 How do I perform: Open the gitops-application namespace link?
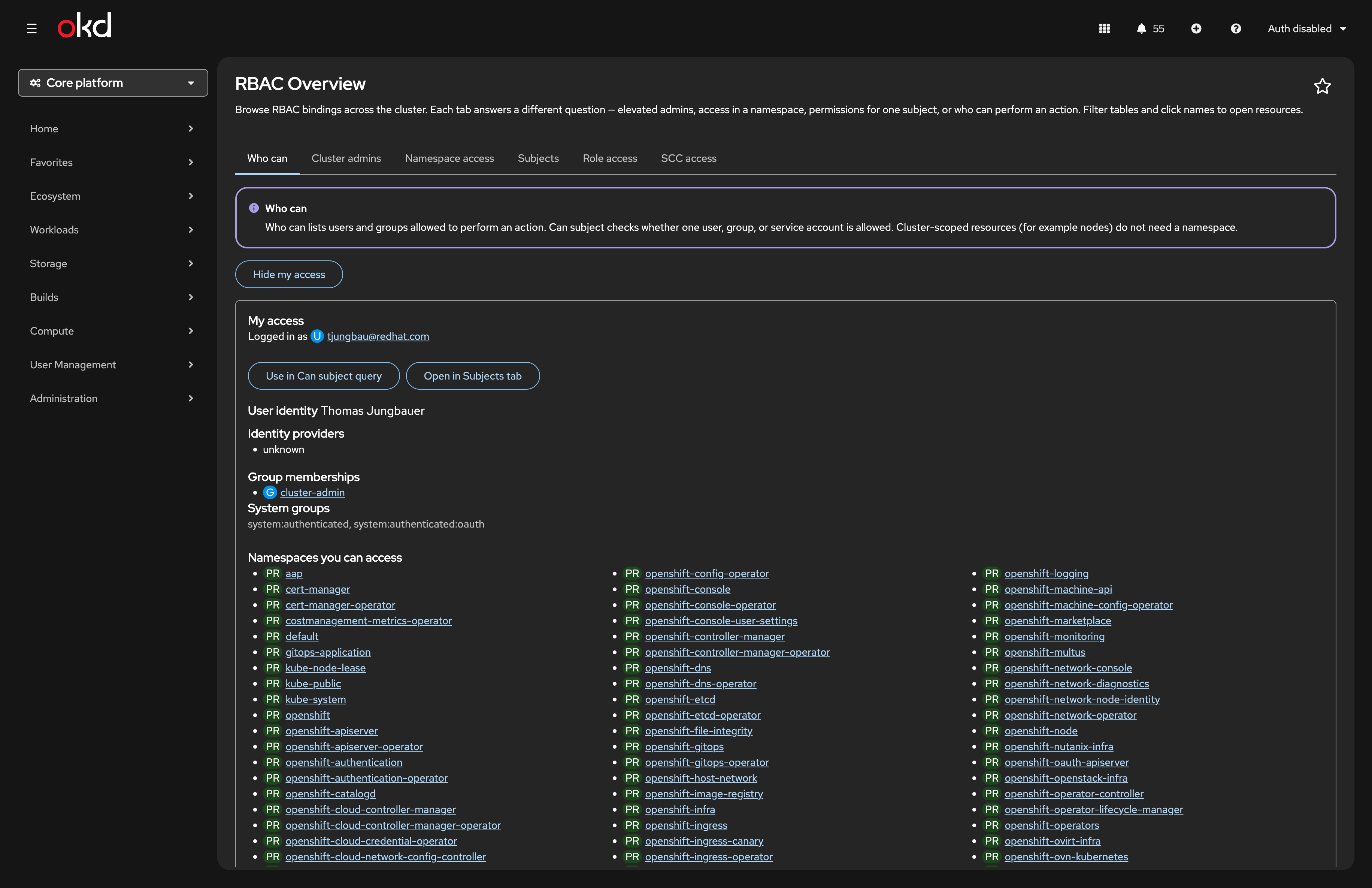[328, 652]
